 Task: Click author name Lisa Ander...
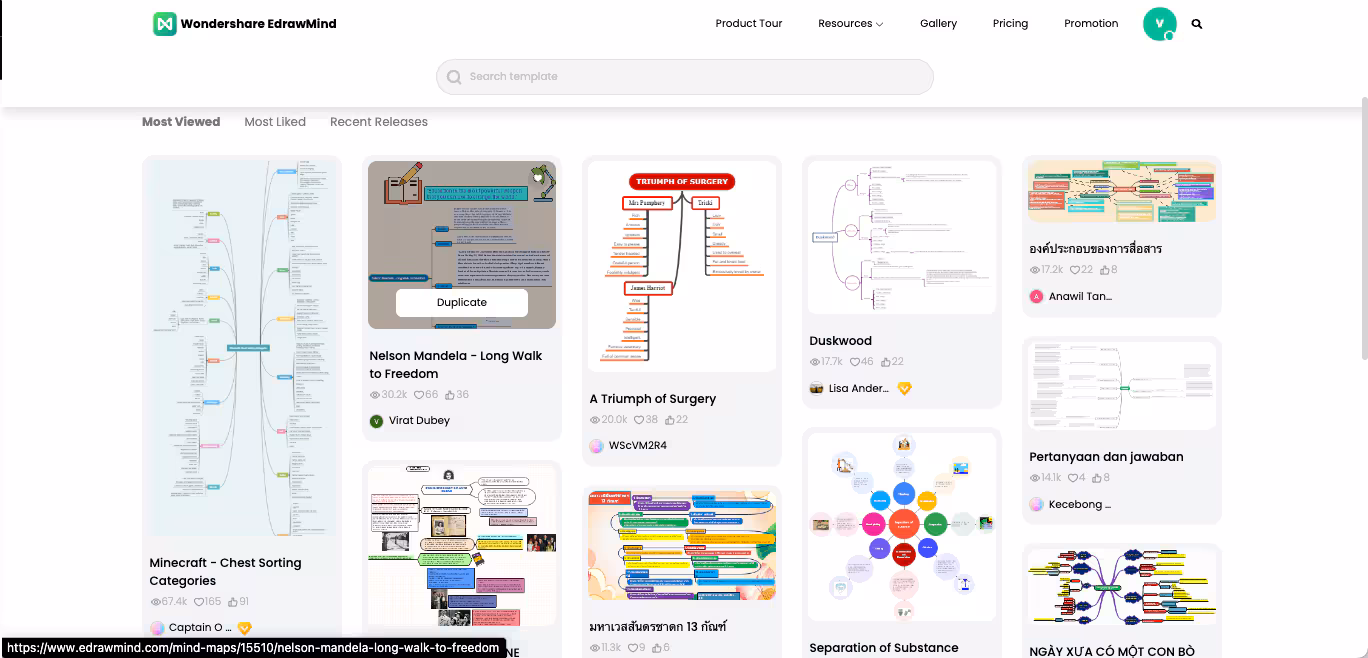859,388
